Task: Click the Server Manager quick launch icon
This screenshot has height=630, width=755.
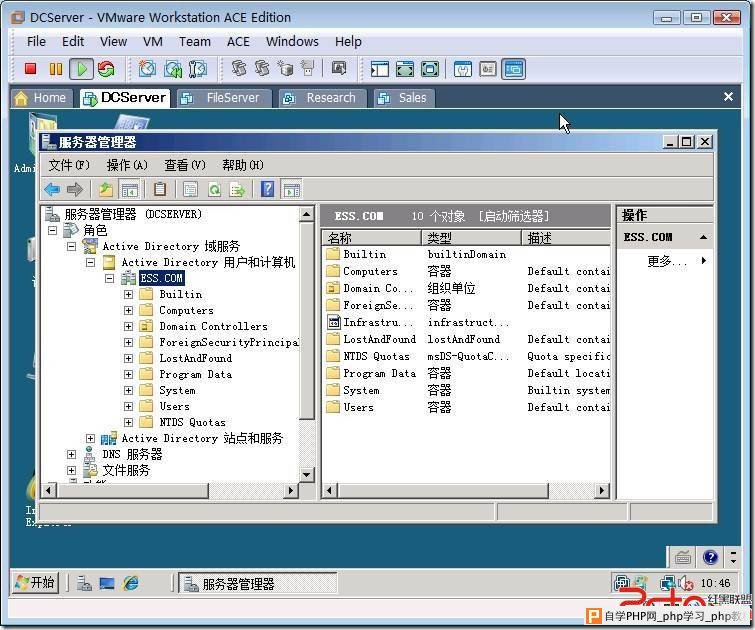Action: tap(84, 584)
